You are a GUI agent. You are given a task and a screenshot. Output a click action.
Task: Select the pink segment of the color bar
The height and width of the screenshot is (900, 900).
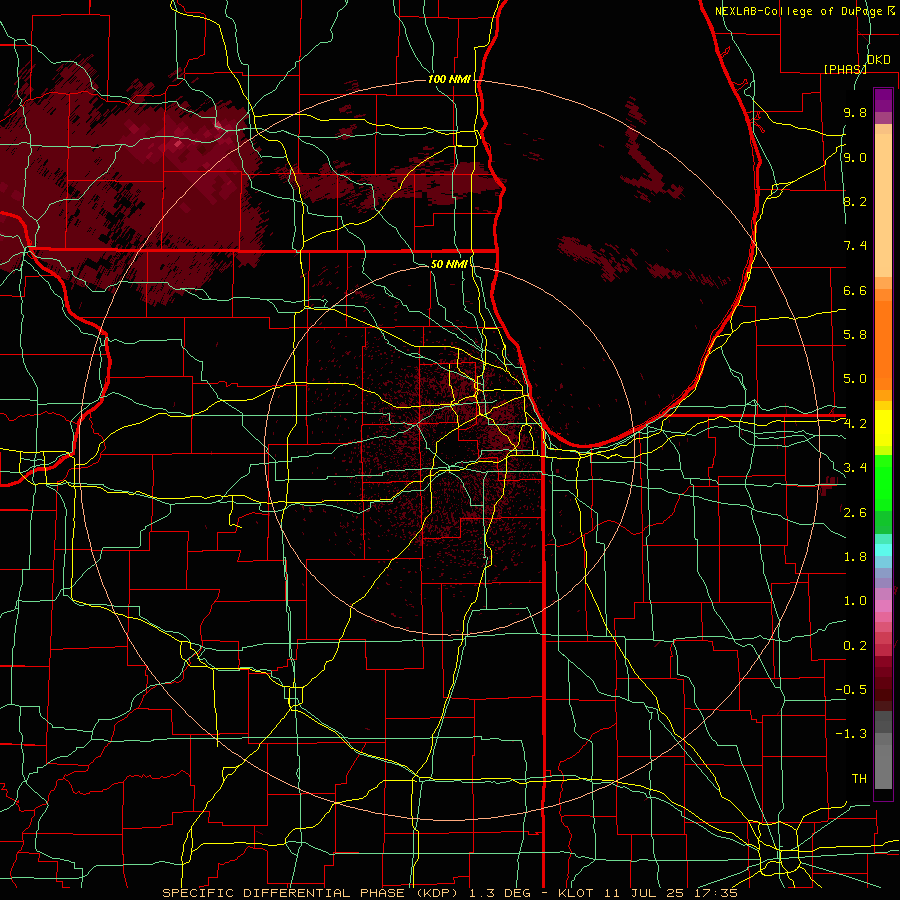point(883,606)
